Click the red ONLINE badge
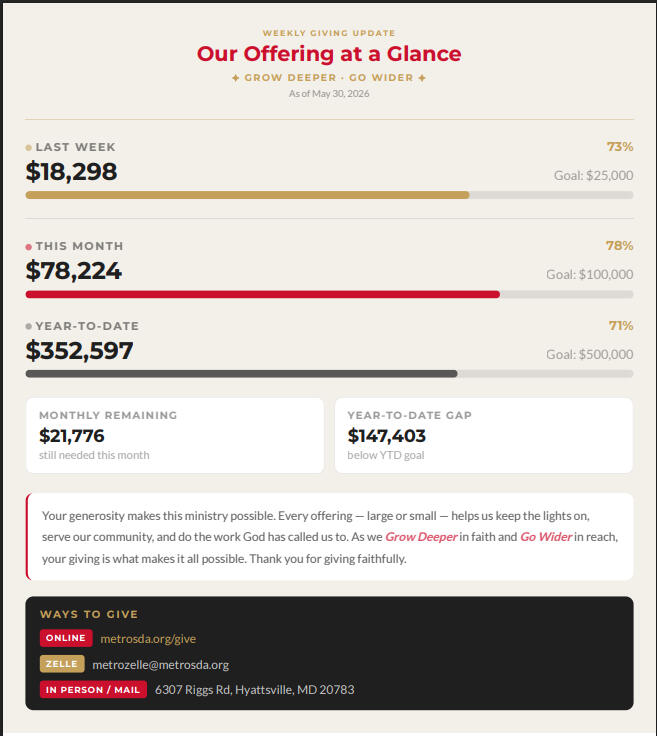657x736 pixels. click(66, 638)
